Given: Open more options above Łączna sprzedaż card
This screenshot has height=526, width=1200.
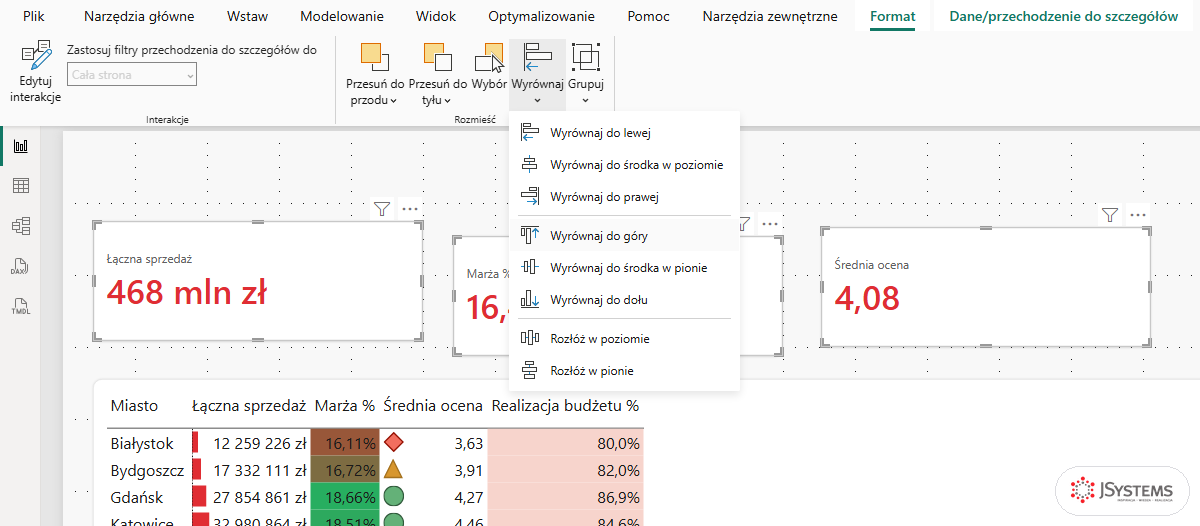Looking at the screenshot, I should coord(409,209).
